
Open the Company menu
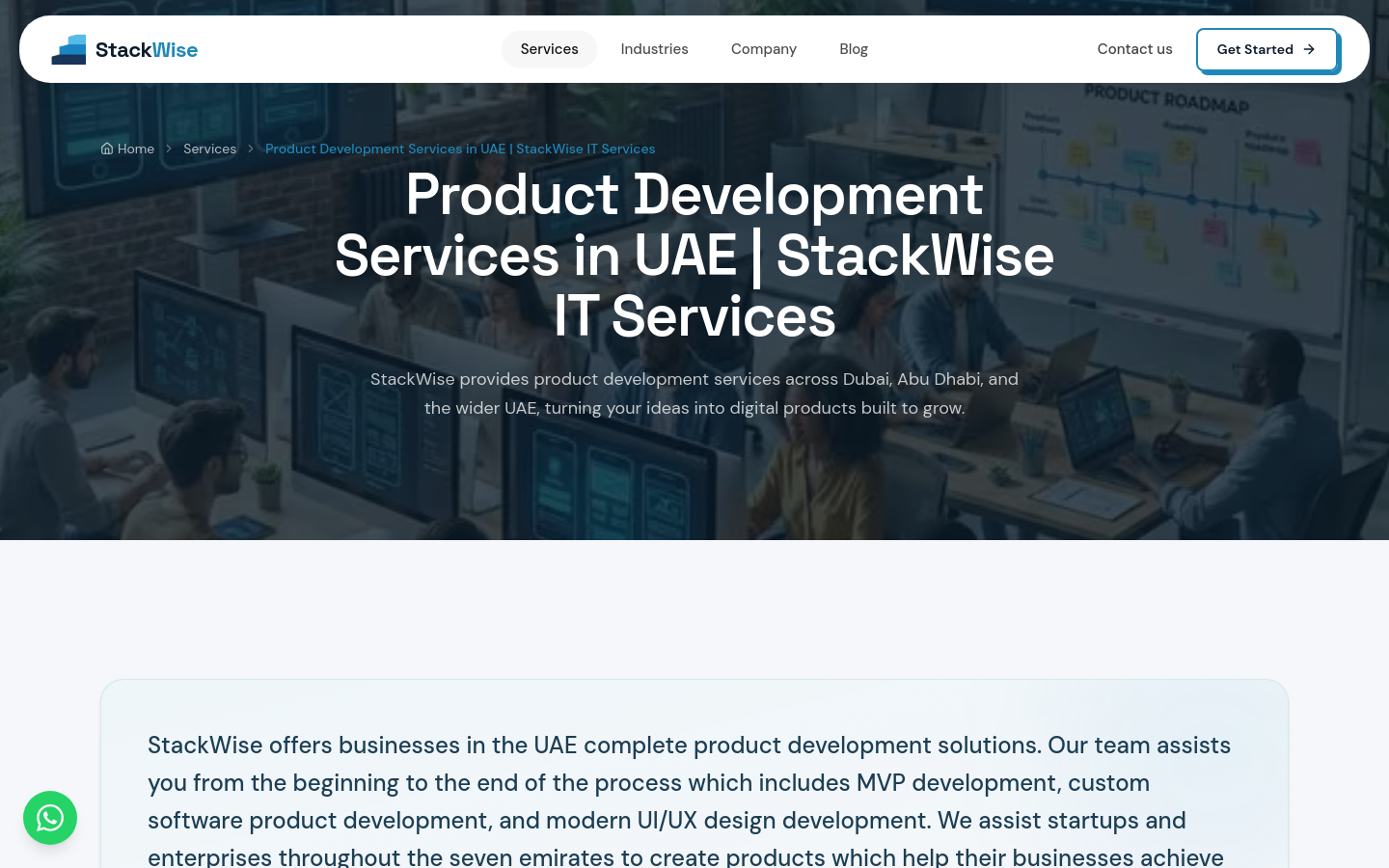[764, 49]
